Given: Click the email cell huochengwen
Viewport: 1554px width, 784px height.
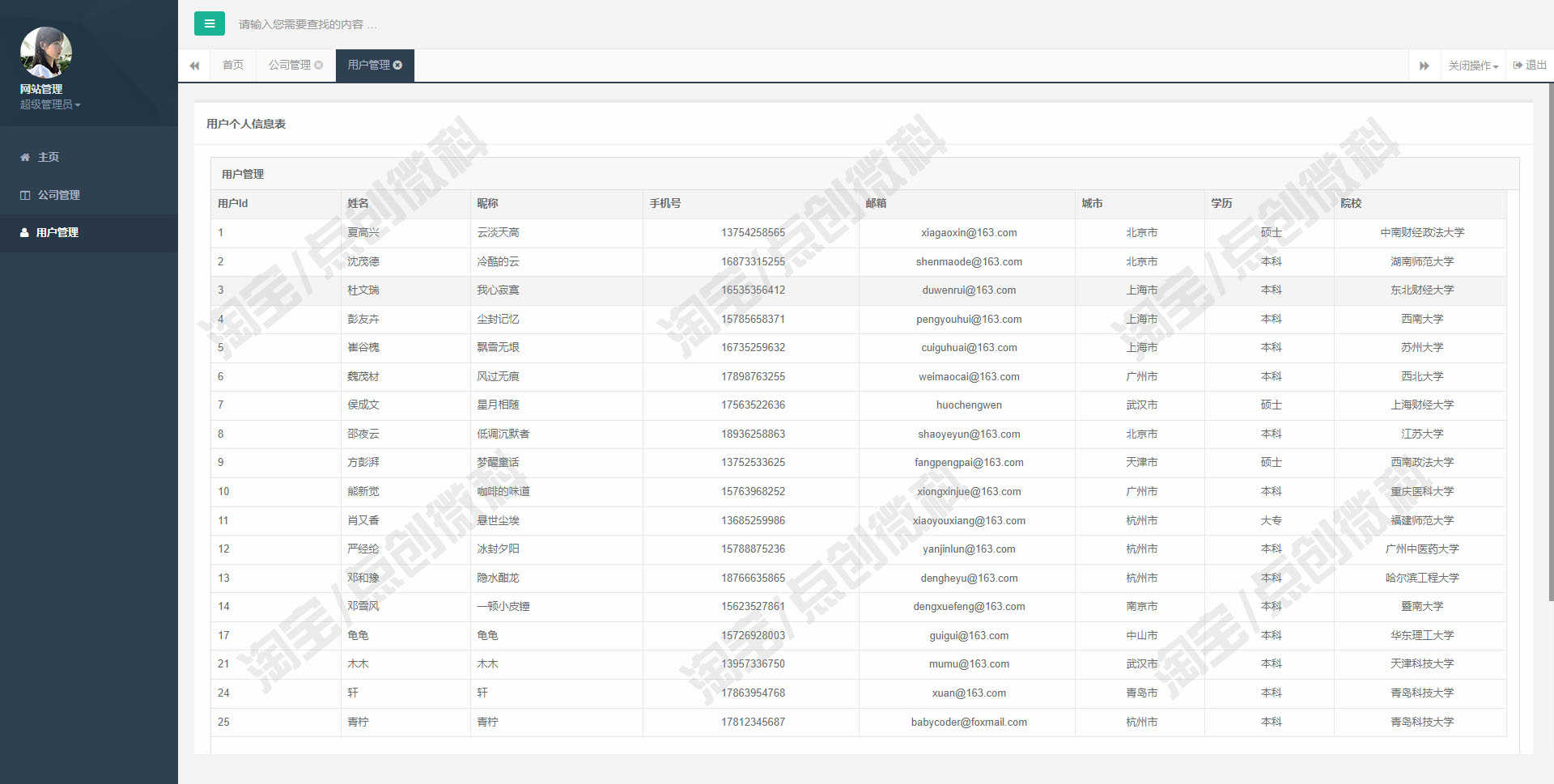Looking at the screenshot, I should click(x=969, y=405).
